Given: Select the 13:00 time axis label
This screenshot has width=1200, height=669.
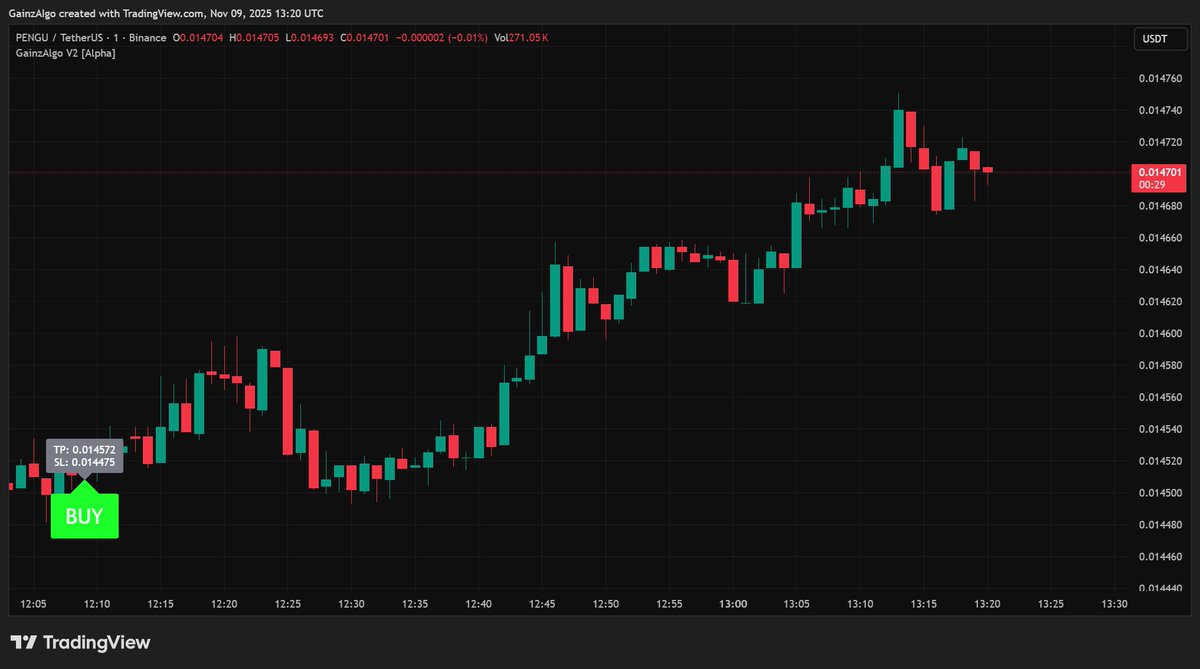Looking at the screenshot, I should click(x=732, y=603).
